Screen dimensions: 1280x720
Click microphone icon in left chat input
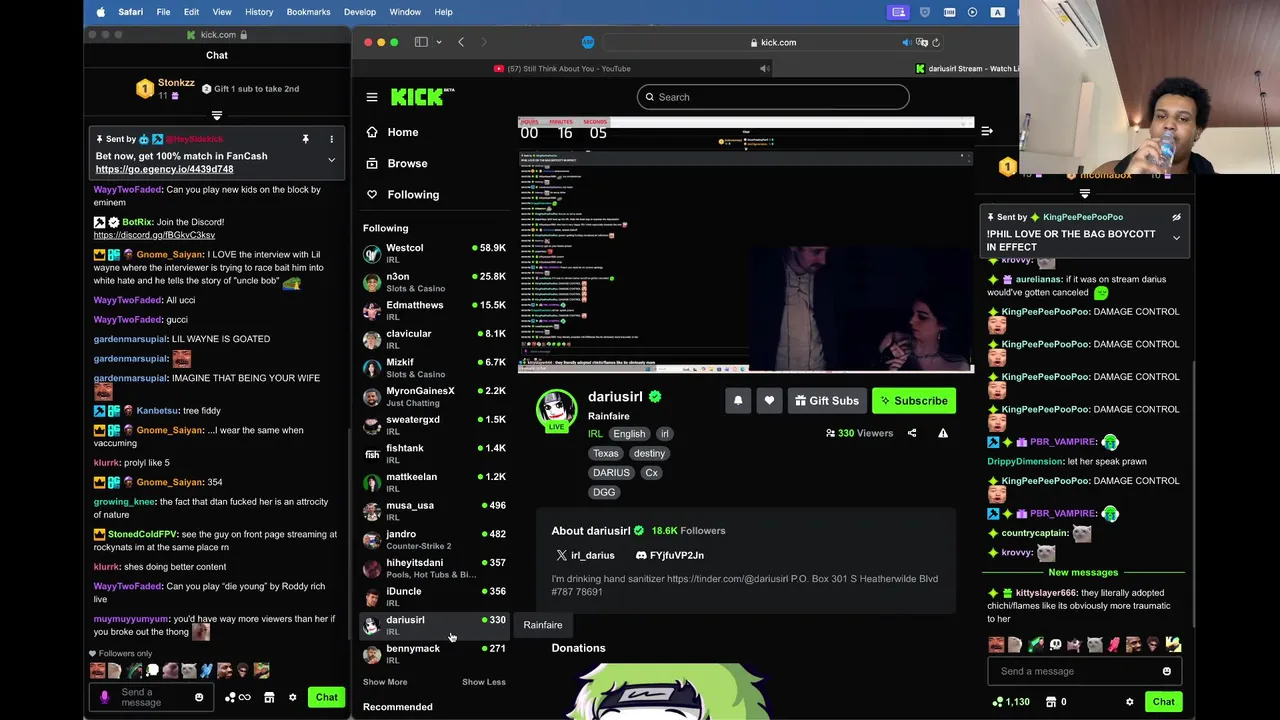tap(105, 697)
